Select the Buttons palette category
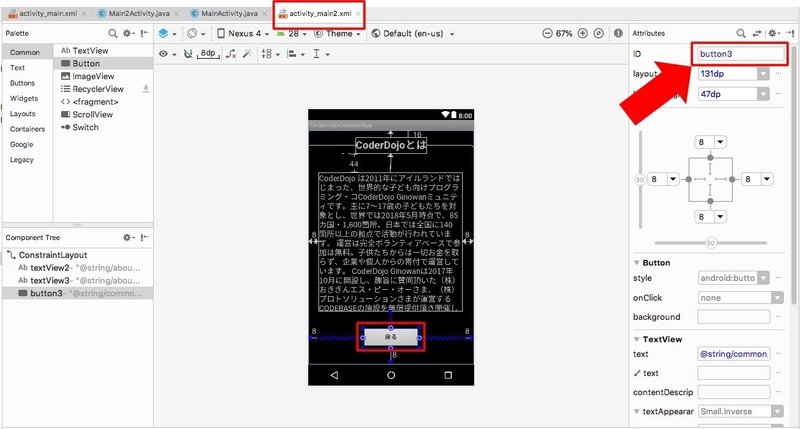This screenshot has width=800, height=429. coord(22,83)
